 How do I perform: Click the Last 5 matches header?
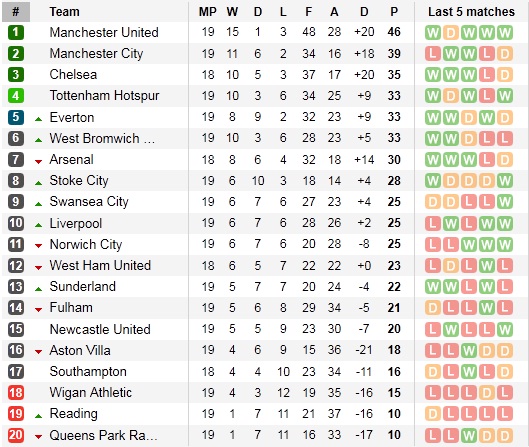(x=471, y=12)
